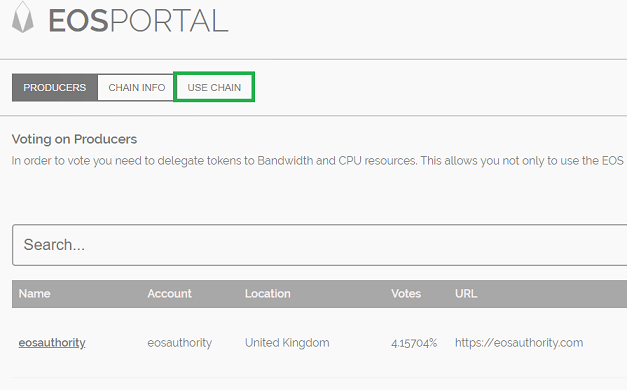
Task: Open the eosauthority producer link
Action: 52,343
